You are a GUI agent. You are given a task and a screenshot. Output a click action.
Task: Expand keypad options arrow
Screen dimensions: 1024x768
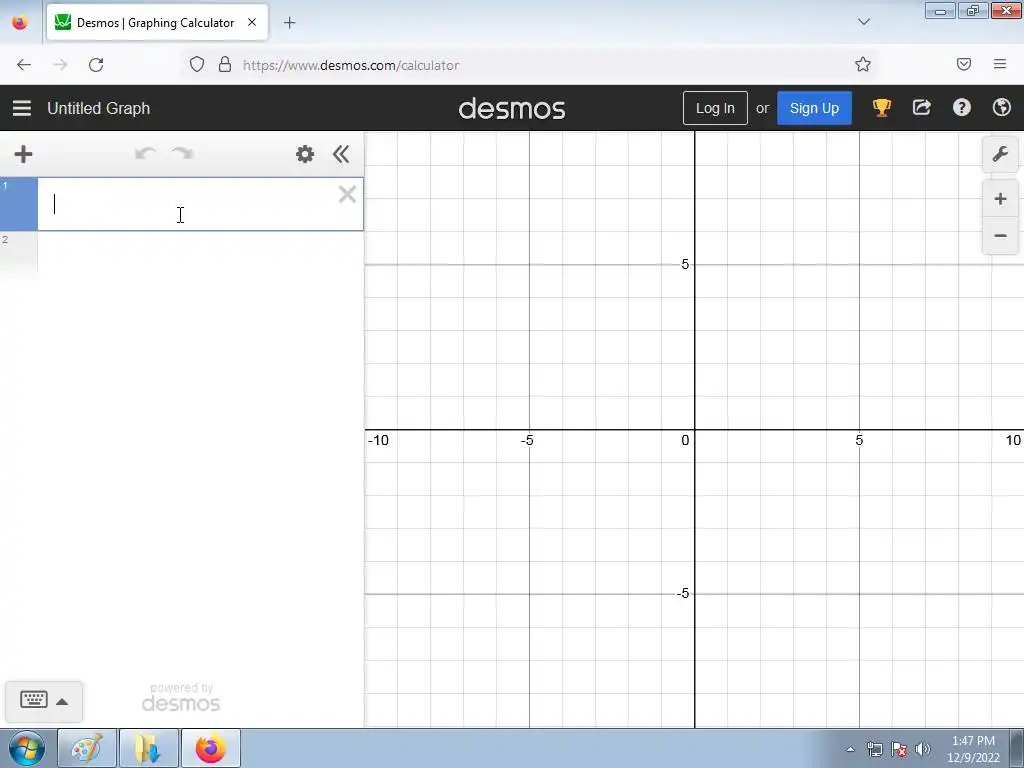click(x=62, y=701)
